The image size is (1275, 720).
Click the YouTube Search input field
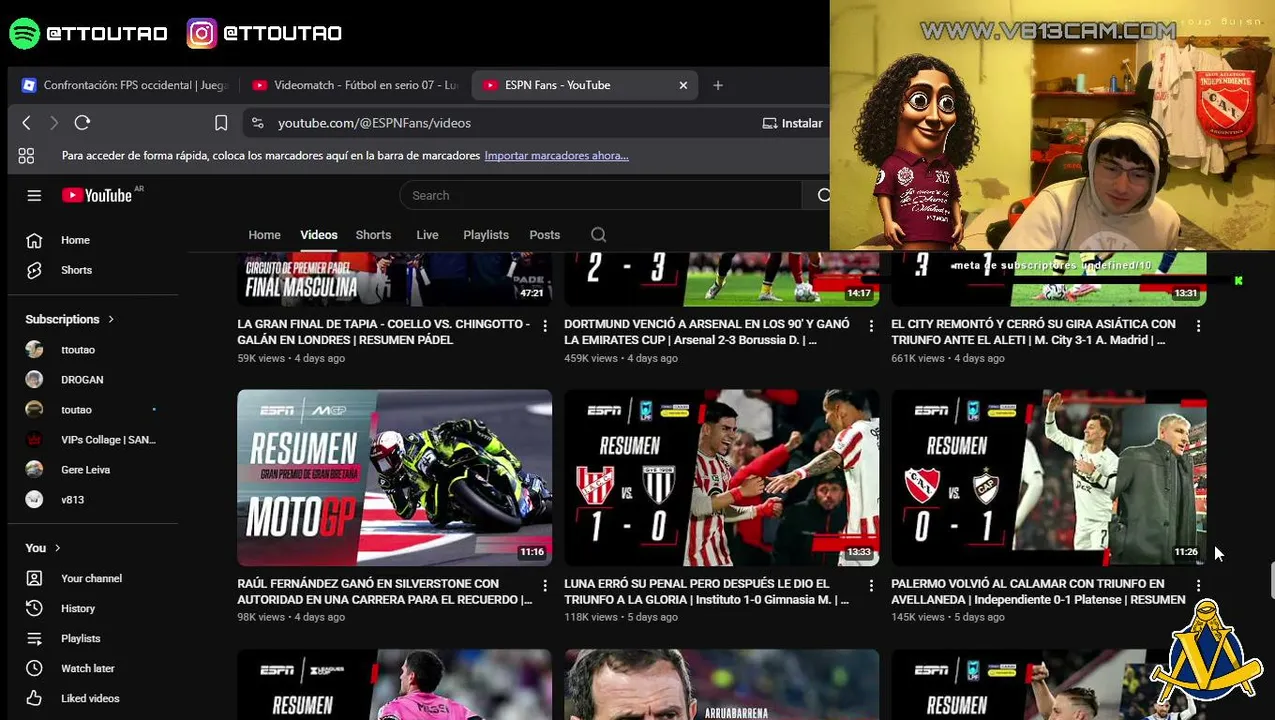(600, 195)
